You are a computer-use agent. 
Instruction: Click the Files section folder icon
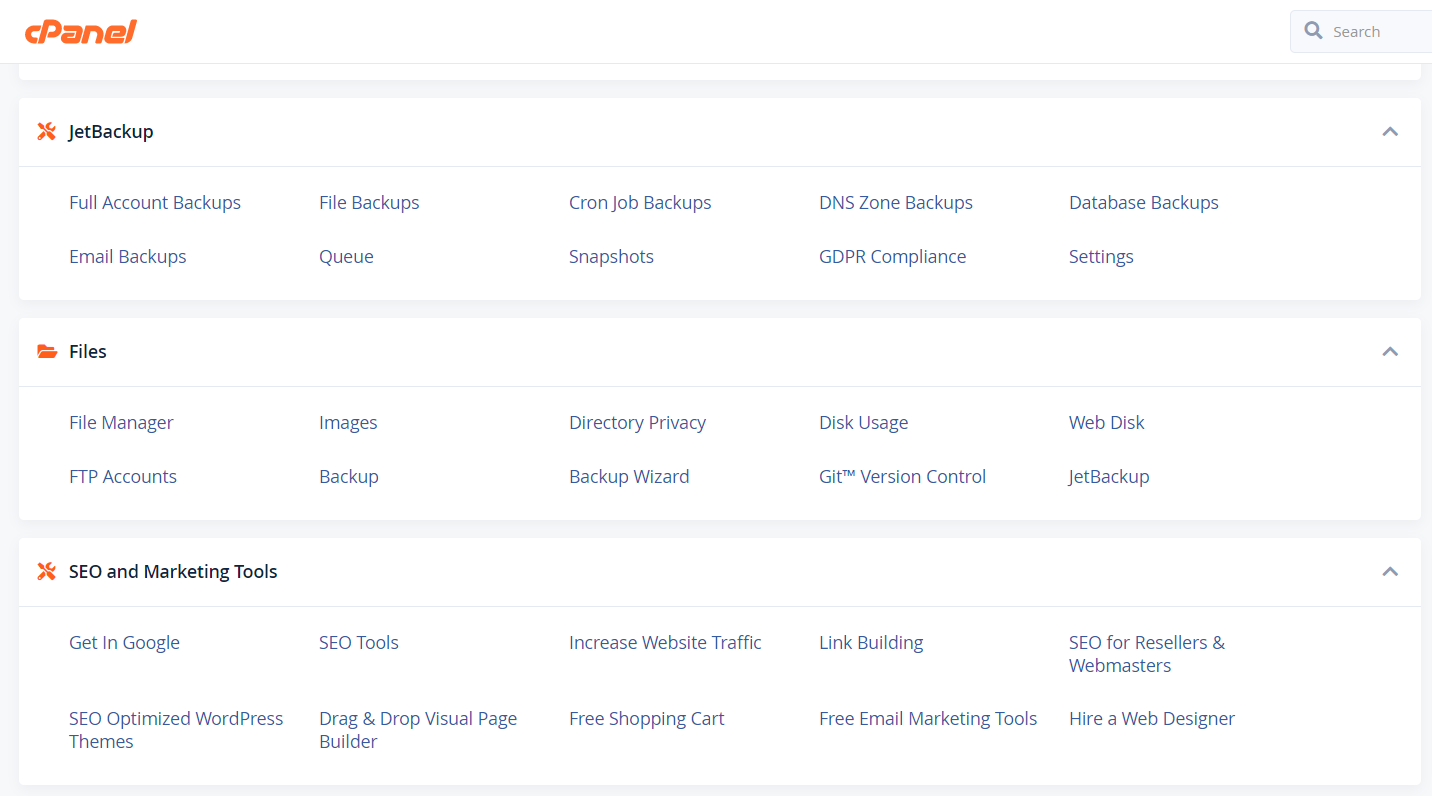(x=46, y=351)
